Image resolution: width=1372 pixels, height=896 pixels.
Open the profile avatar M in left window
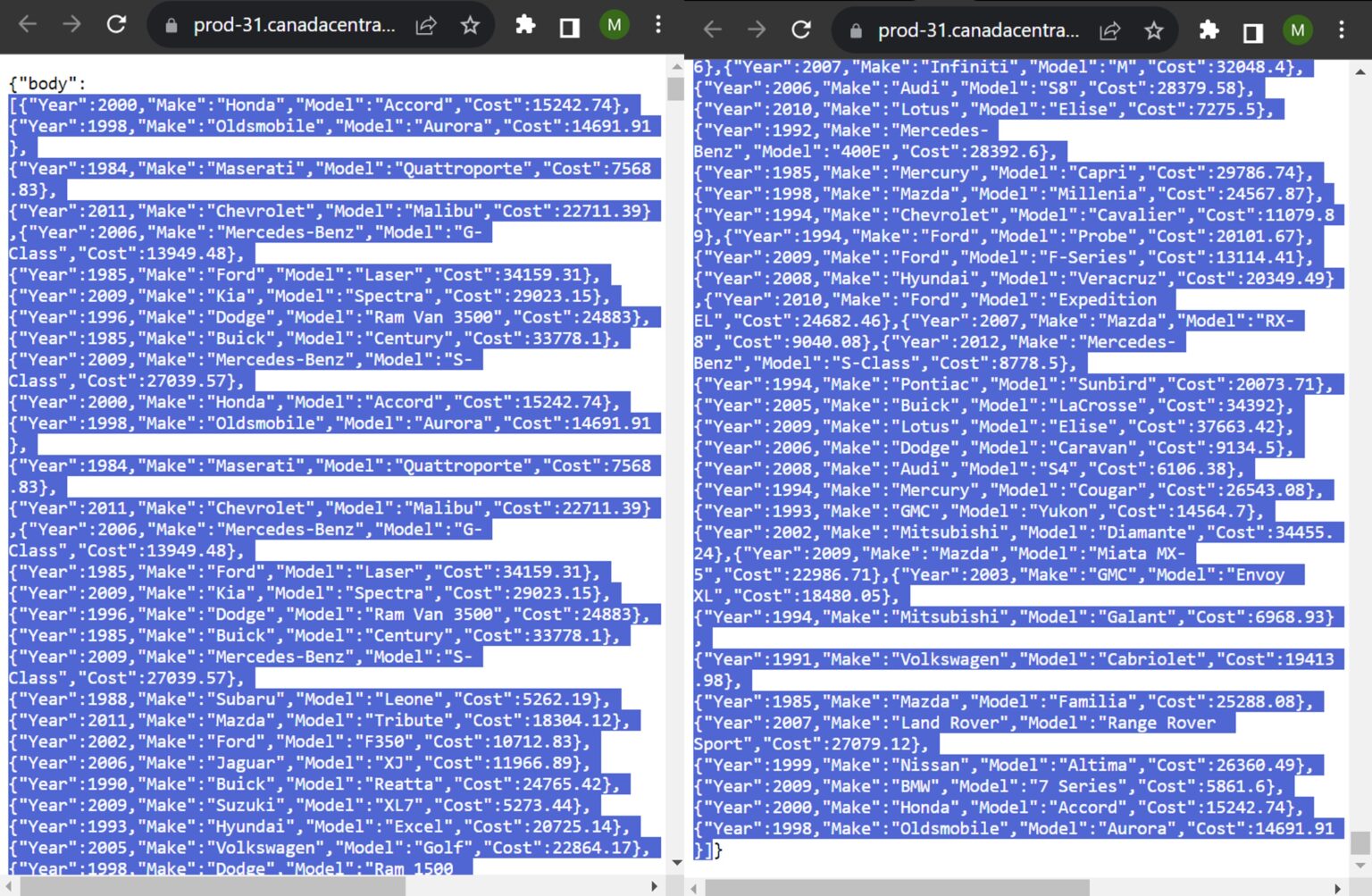(614, 25)
